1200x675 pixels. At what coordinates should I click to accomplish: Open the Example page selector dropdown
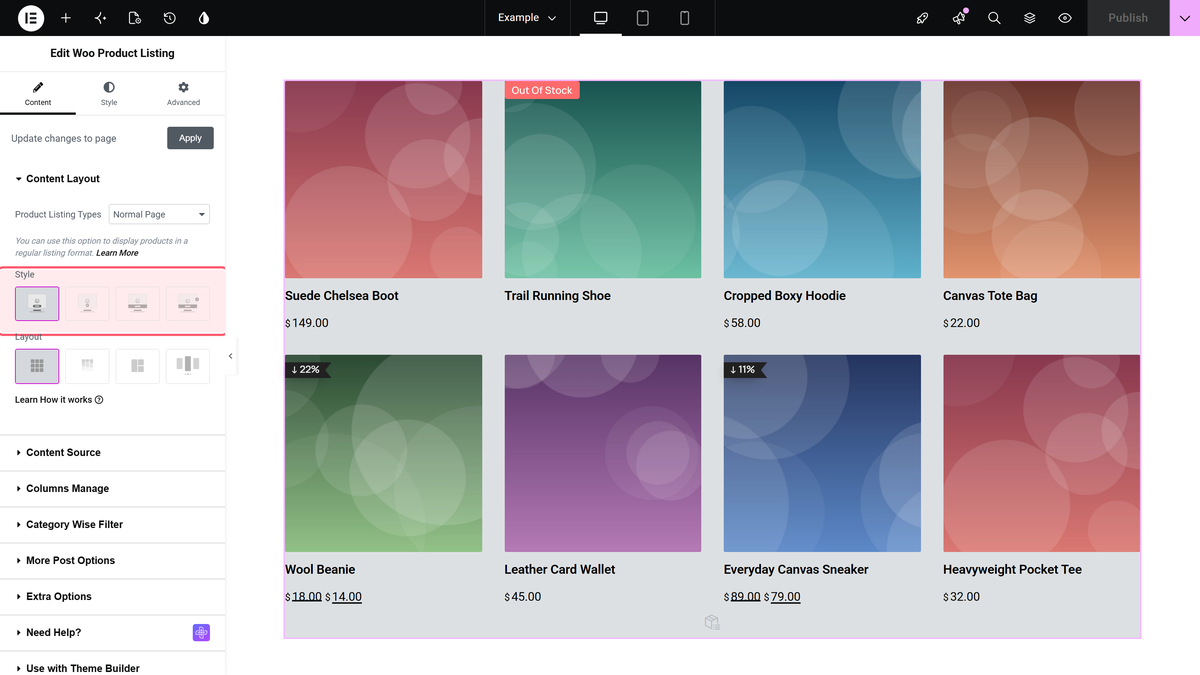pyautogui.click(x=527, y=18)
